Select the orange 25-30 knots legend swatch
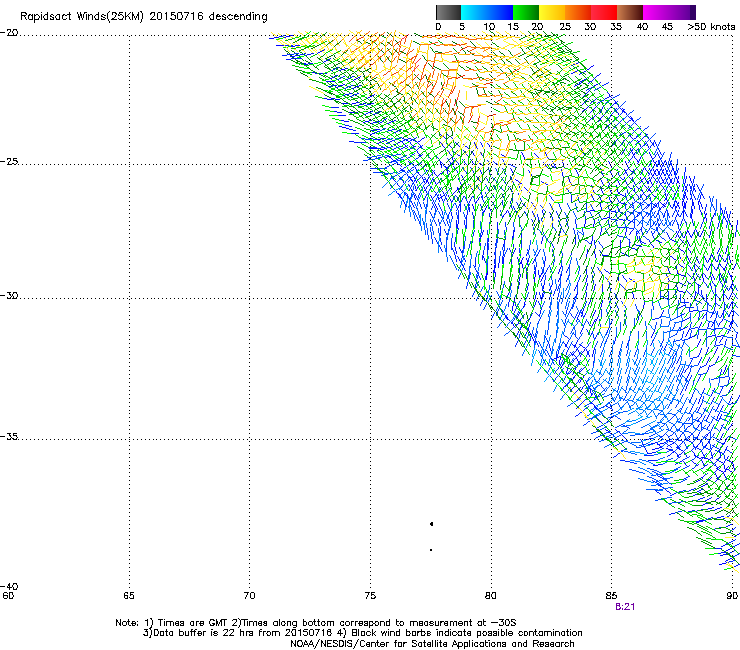This screenshot has height=650, width=740. [578, 12]
